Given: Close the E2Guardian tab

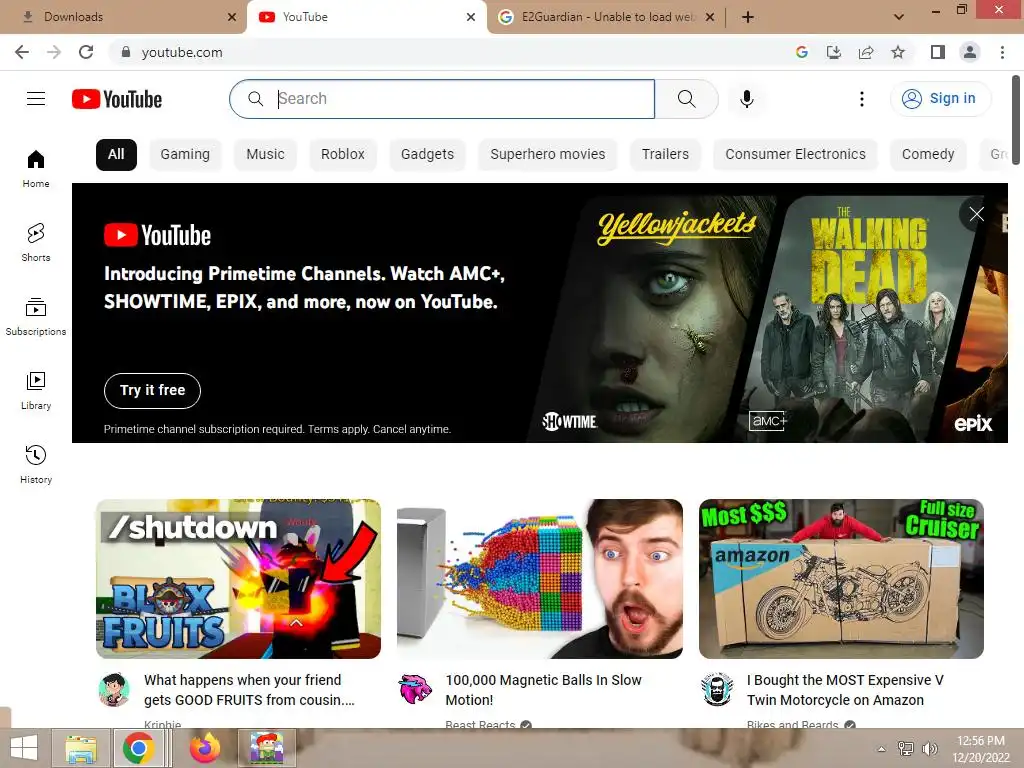Looking at the screenshot, I should click(x=710, y=17).
